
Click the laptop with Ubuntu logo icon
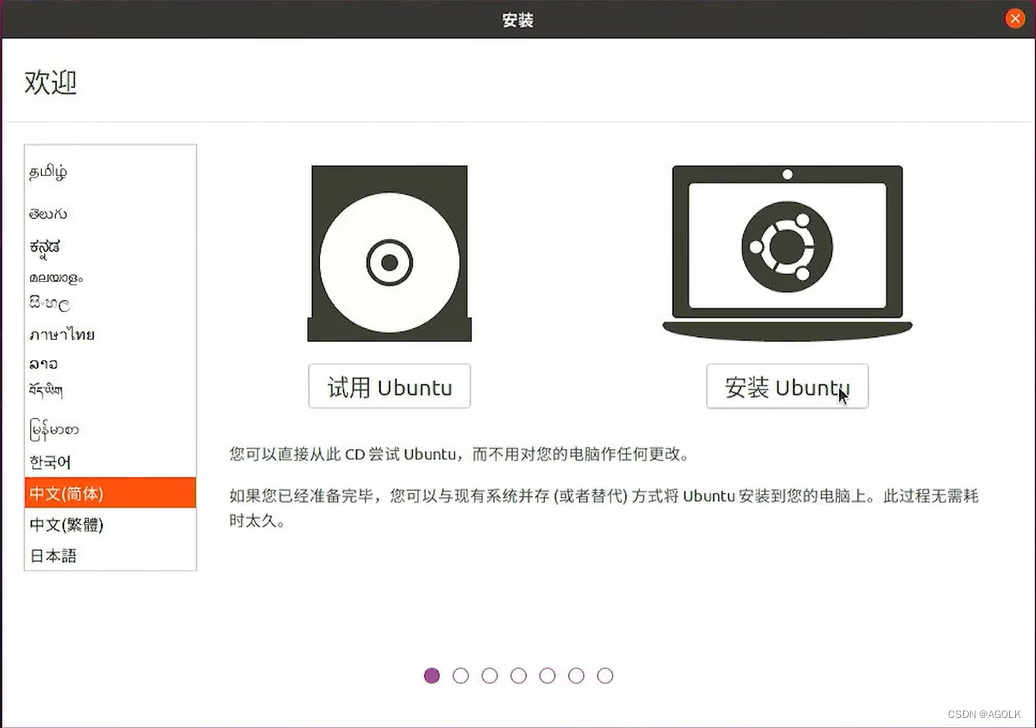(x=787, y=253)
